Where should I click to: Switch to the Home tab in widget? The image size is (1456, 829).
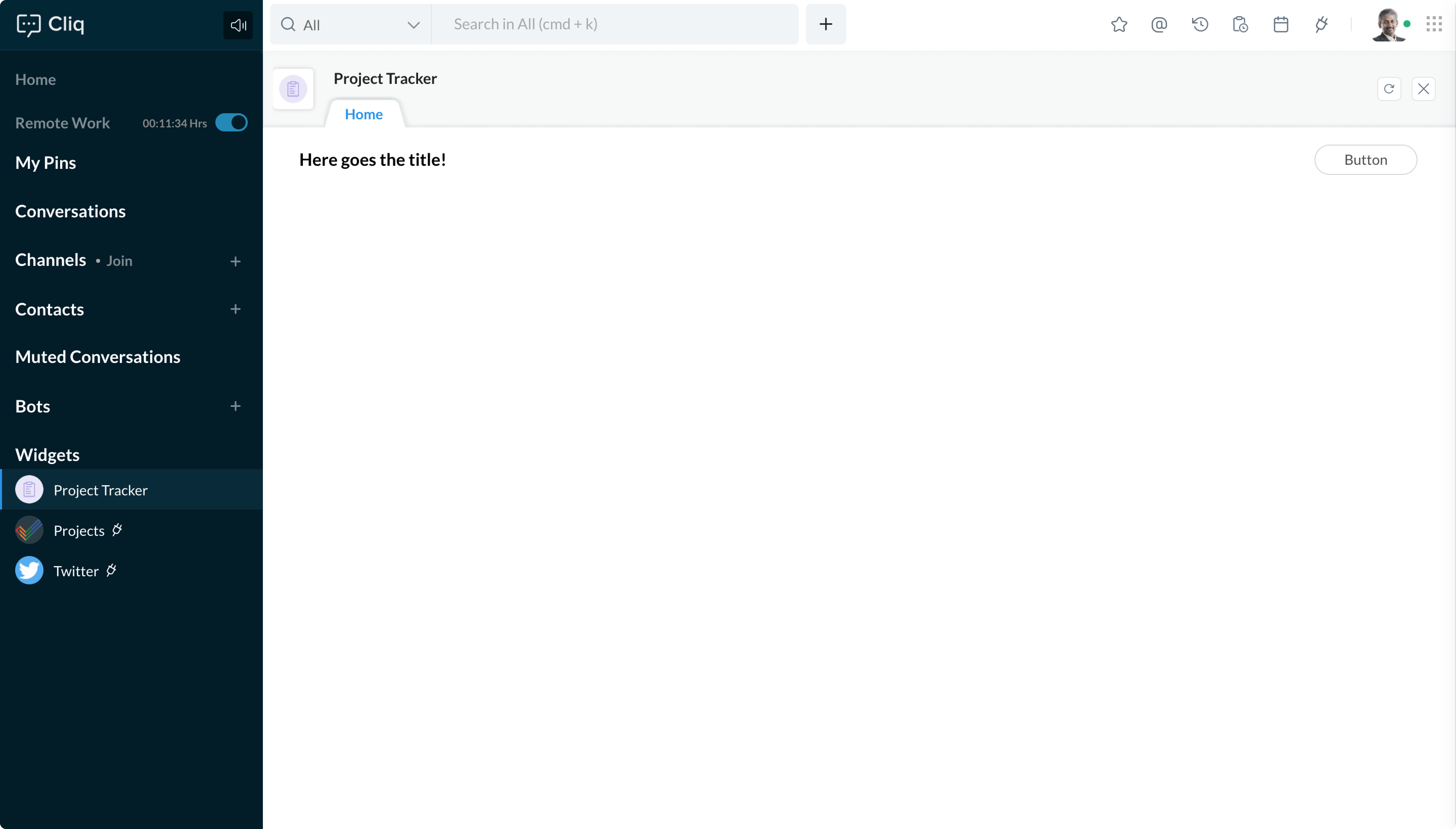(x=363, y=114)
